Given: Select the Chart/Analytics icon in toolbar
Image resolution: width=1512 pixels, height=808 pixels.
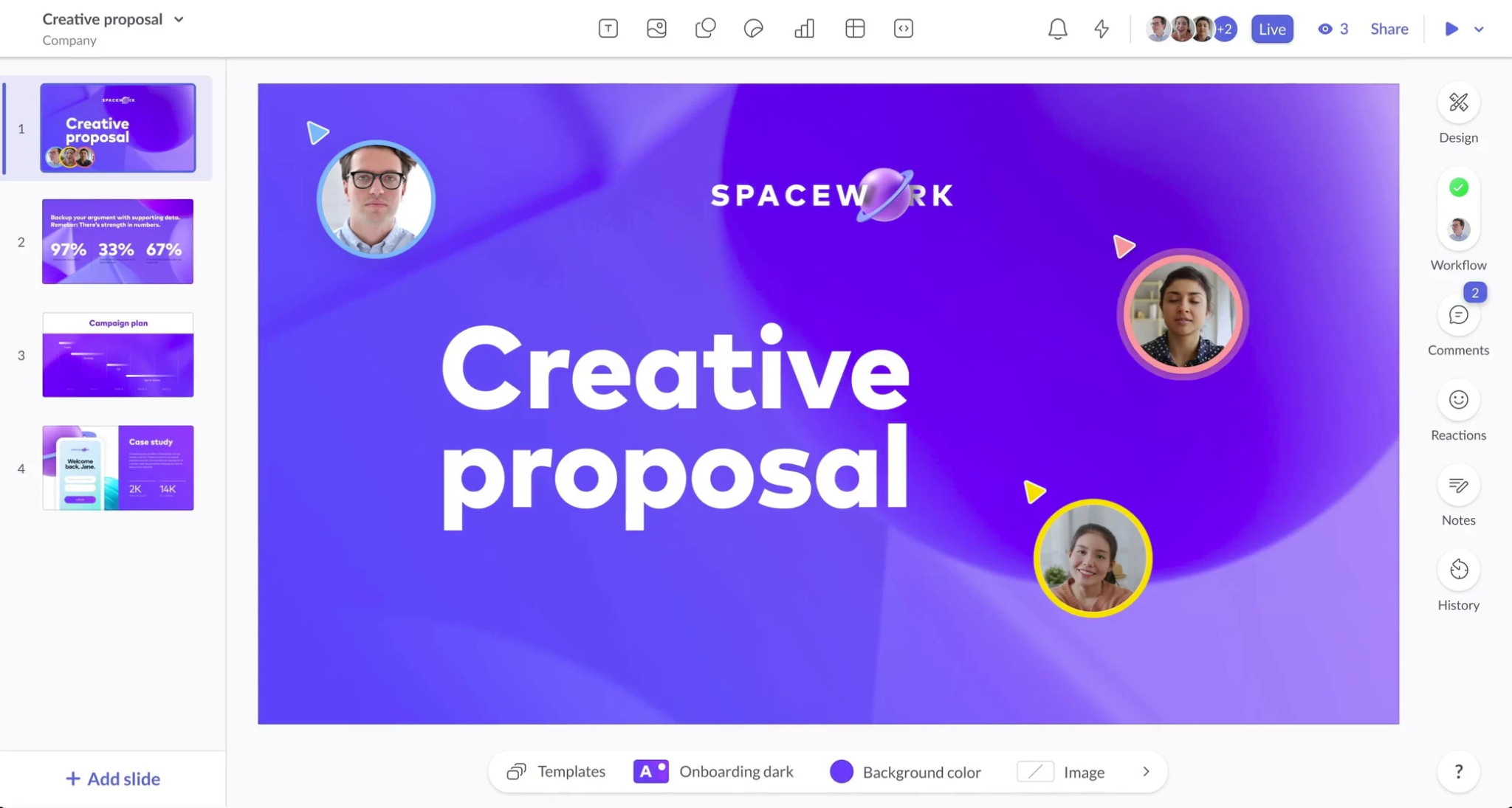Looking at the screenshot, I should (805, 28).
